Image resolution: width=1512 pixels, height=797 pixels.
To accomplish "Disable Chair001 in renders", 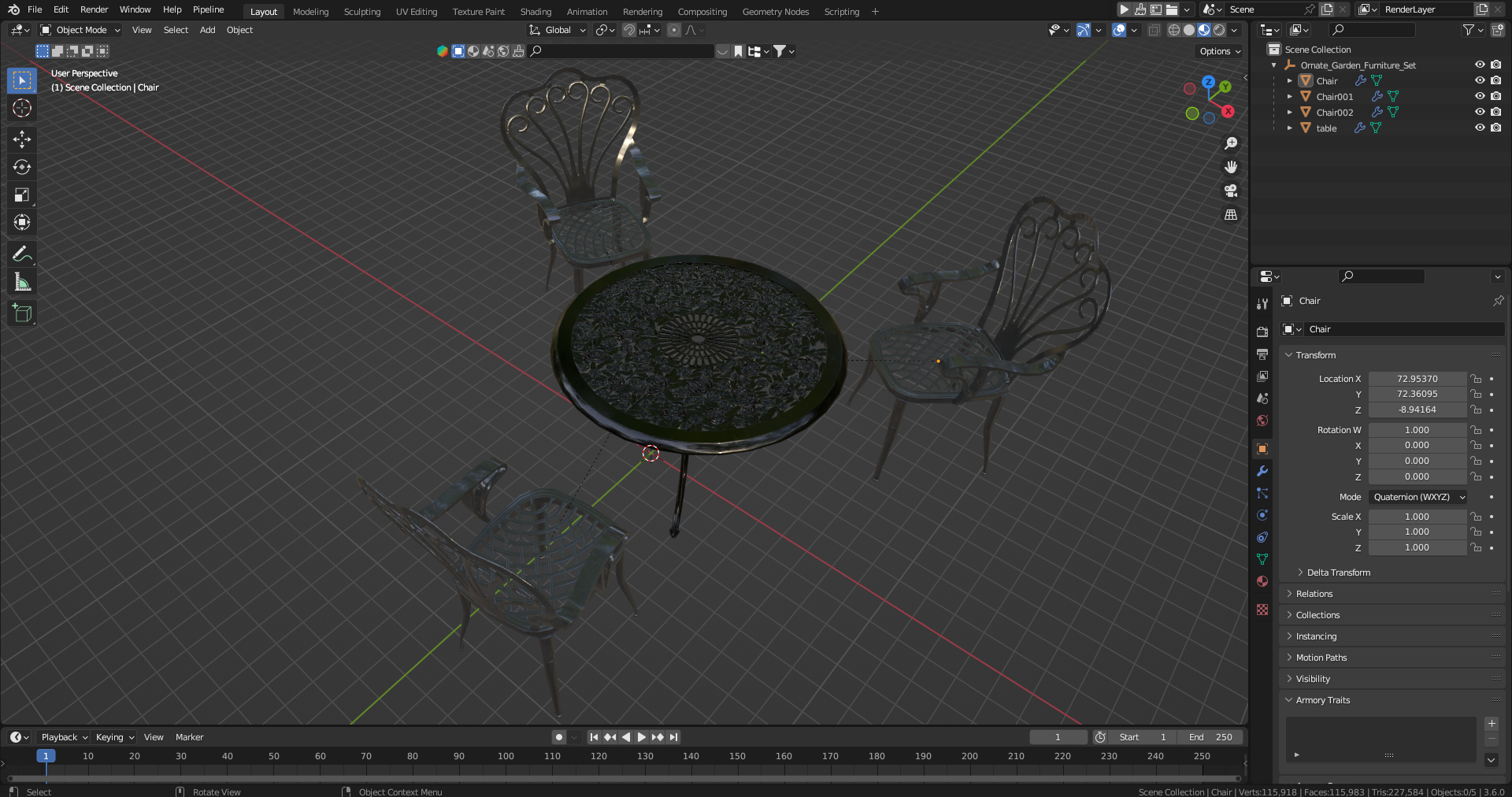I will point(1496,96).
